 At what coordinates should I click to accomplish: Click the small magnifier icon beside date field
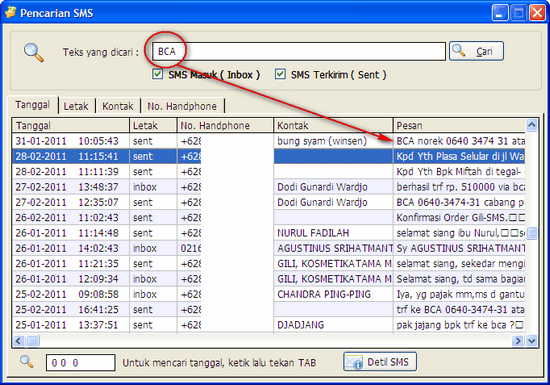click(x=27, y=361)
